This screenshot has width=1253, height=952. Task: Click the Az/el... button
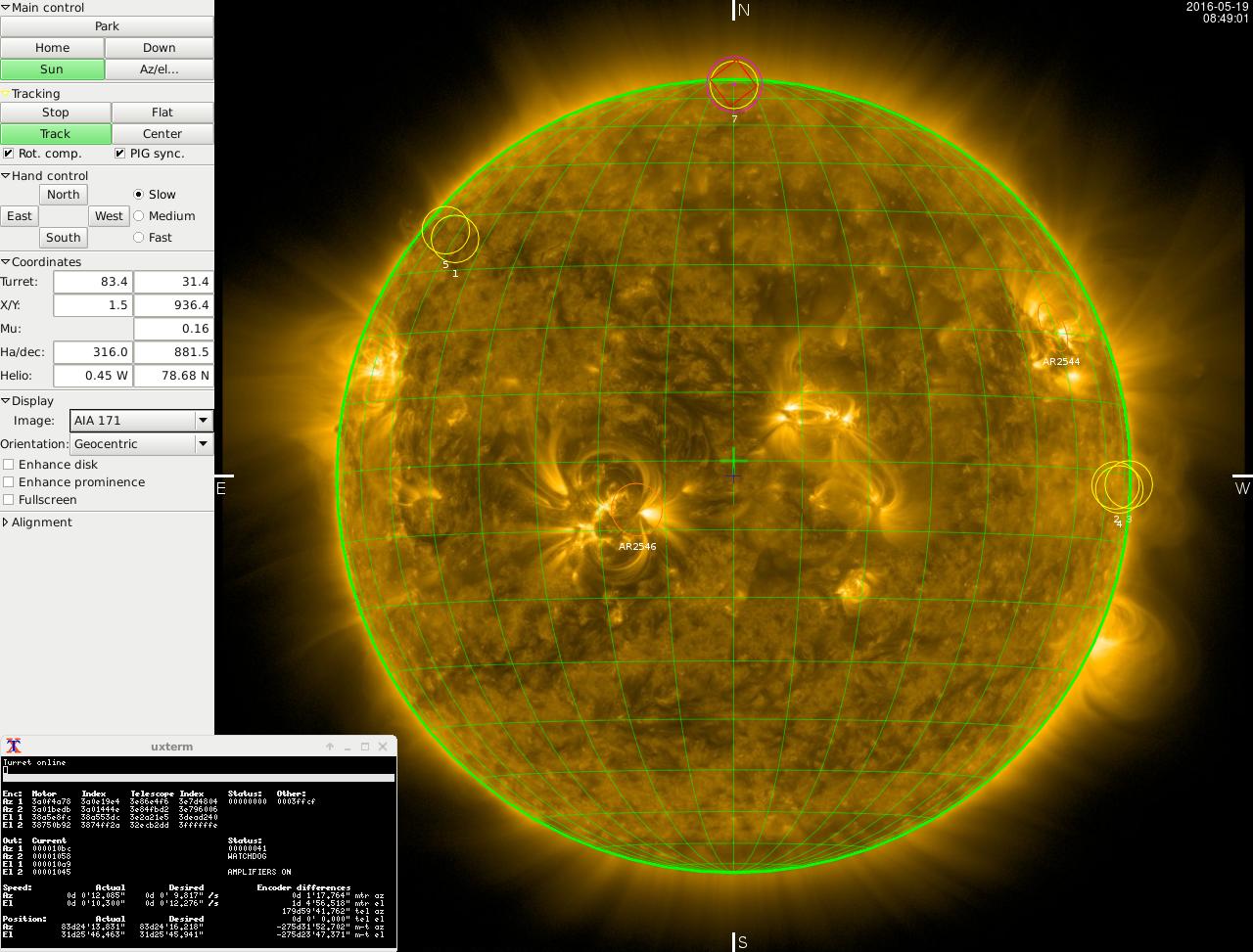[159, 69]
